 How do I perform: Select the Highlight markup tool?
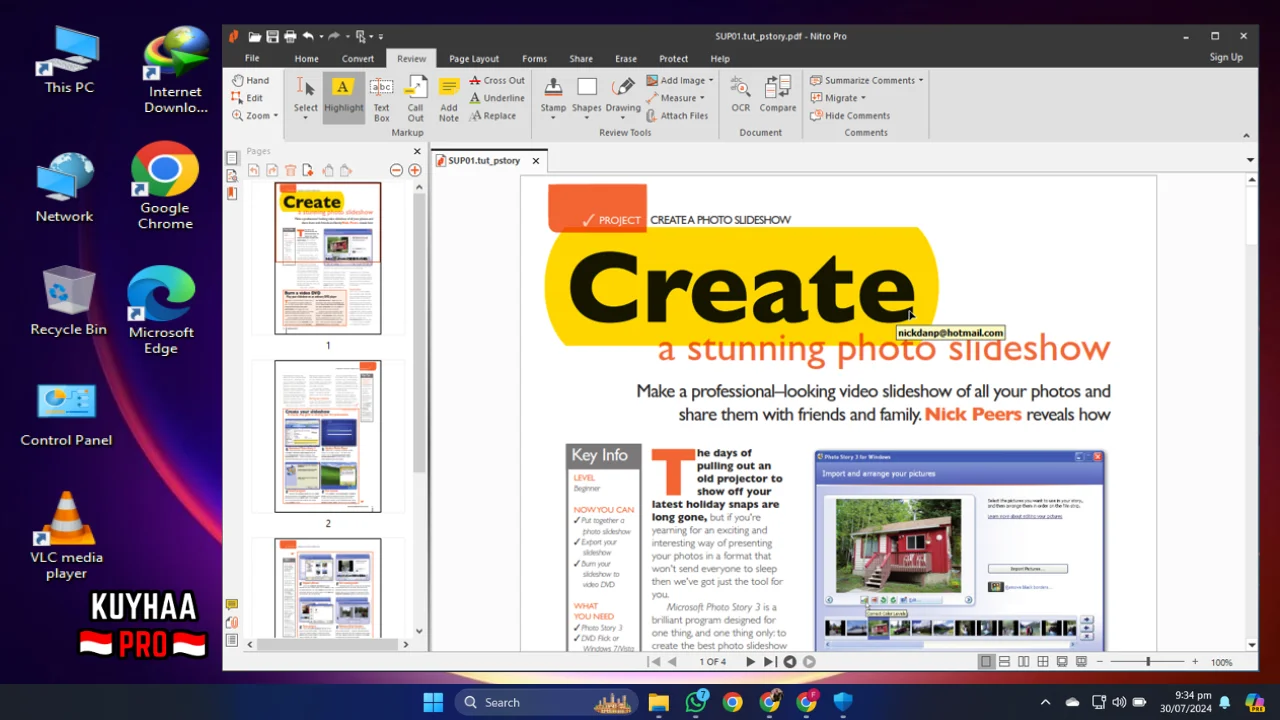(x=343, y=98)
